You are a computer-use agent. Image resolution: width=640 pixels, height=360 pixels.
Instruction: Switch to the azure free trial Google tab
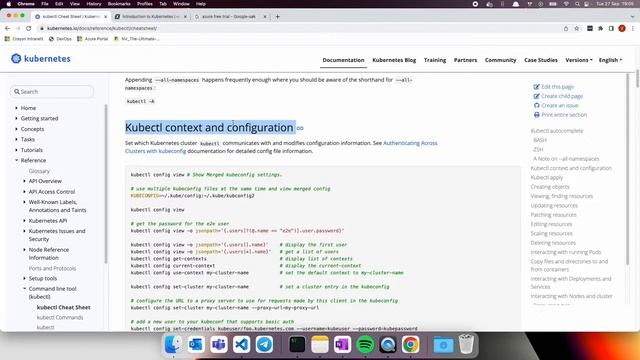point(230,16)
